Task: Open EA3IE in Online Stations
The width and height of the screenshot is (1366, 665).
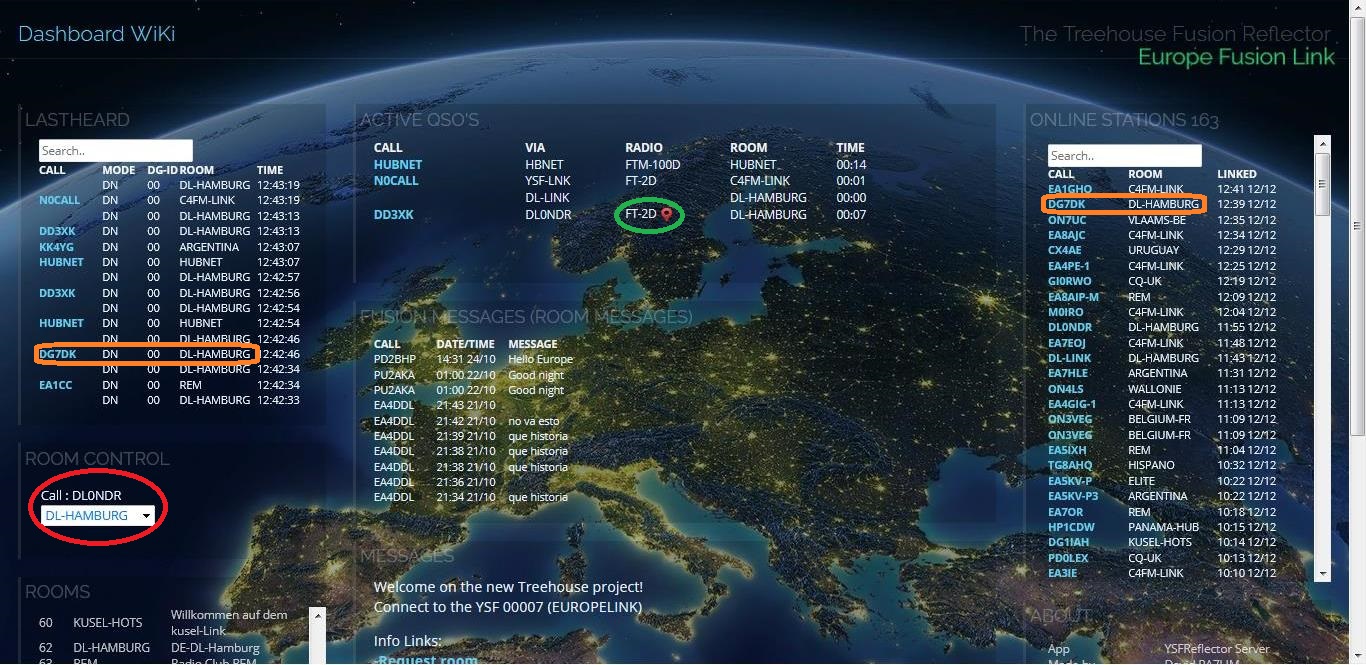Action: click(1063, 573)
